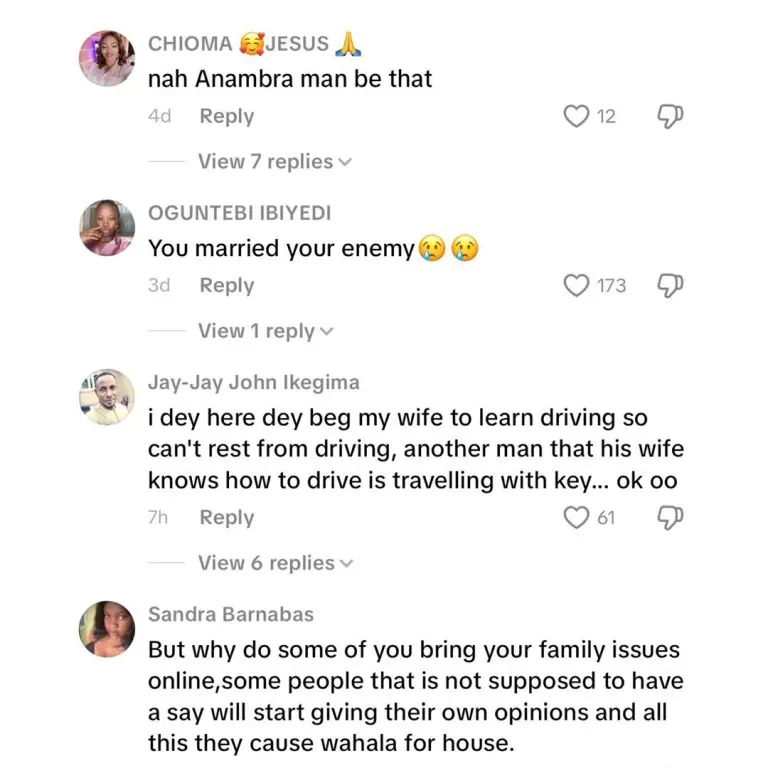Screen dimensions: 768x768
Task: Open OGUNTEBI IBIYEDI's profile picture
Action: point(106,228)
